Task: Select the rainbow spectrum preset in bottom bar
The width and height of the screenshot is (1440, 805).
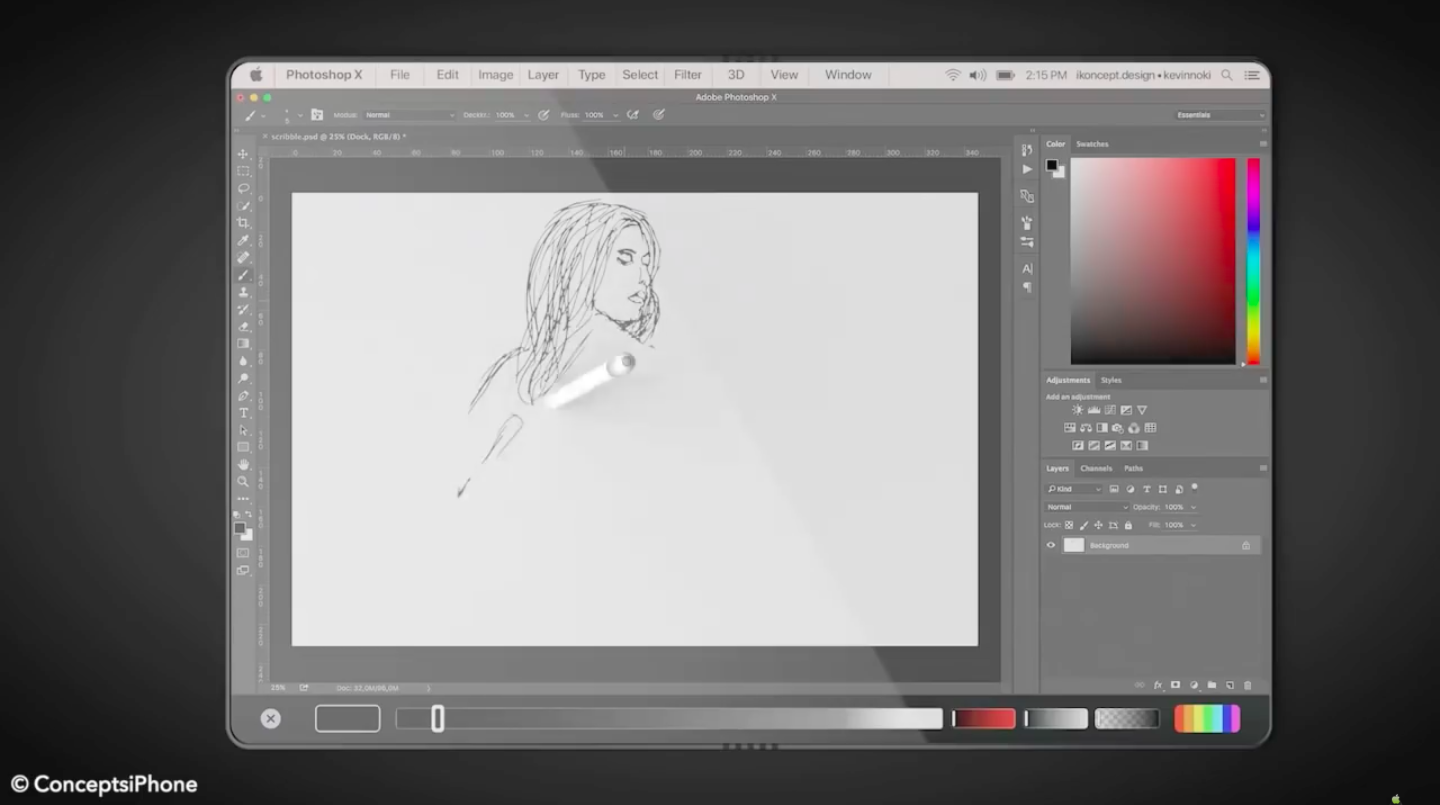Action: tap(1207, 718)
